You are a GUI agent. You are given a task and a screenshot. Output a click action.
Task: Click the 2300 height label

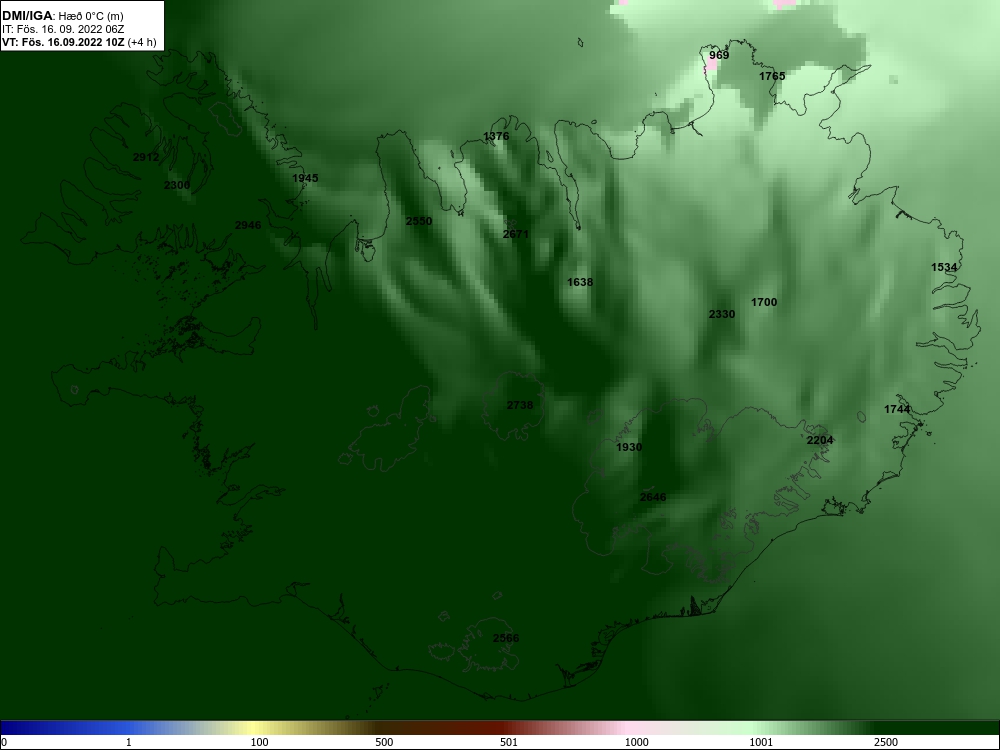(177, 185)
